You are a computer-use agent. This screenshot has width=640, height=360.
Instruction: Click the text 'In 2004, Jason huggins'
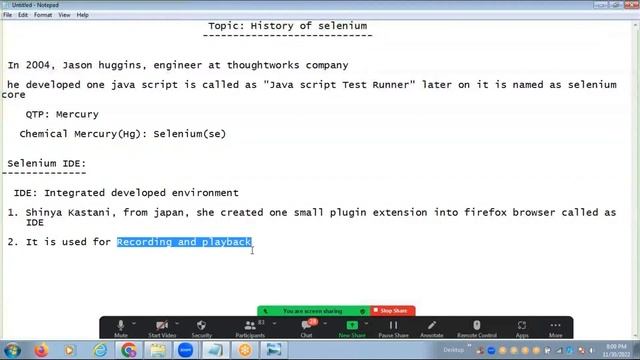tap(74, 65)
